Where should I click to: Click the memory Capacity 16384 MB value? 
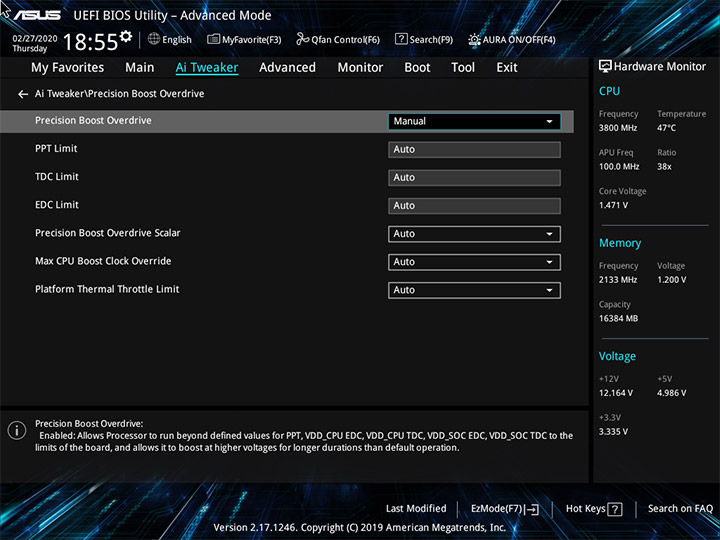click(618, 318)
